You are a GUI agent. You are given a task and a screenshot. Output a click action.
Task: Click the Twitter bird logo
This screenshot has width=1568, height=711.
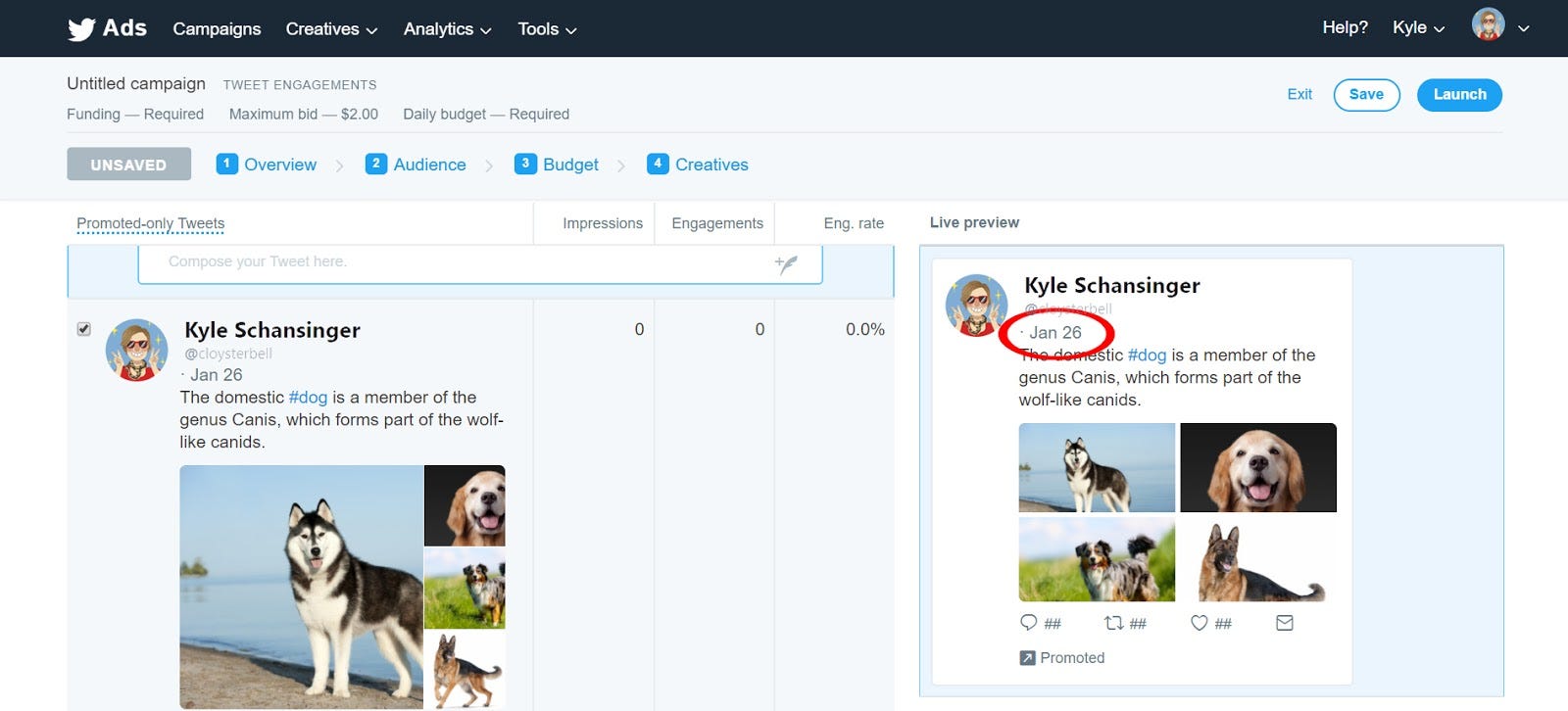click(81, 29)
